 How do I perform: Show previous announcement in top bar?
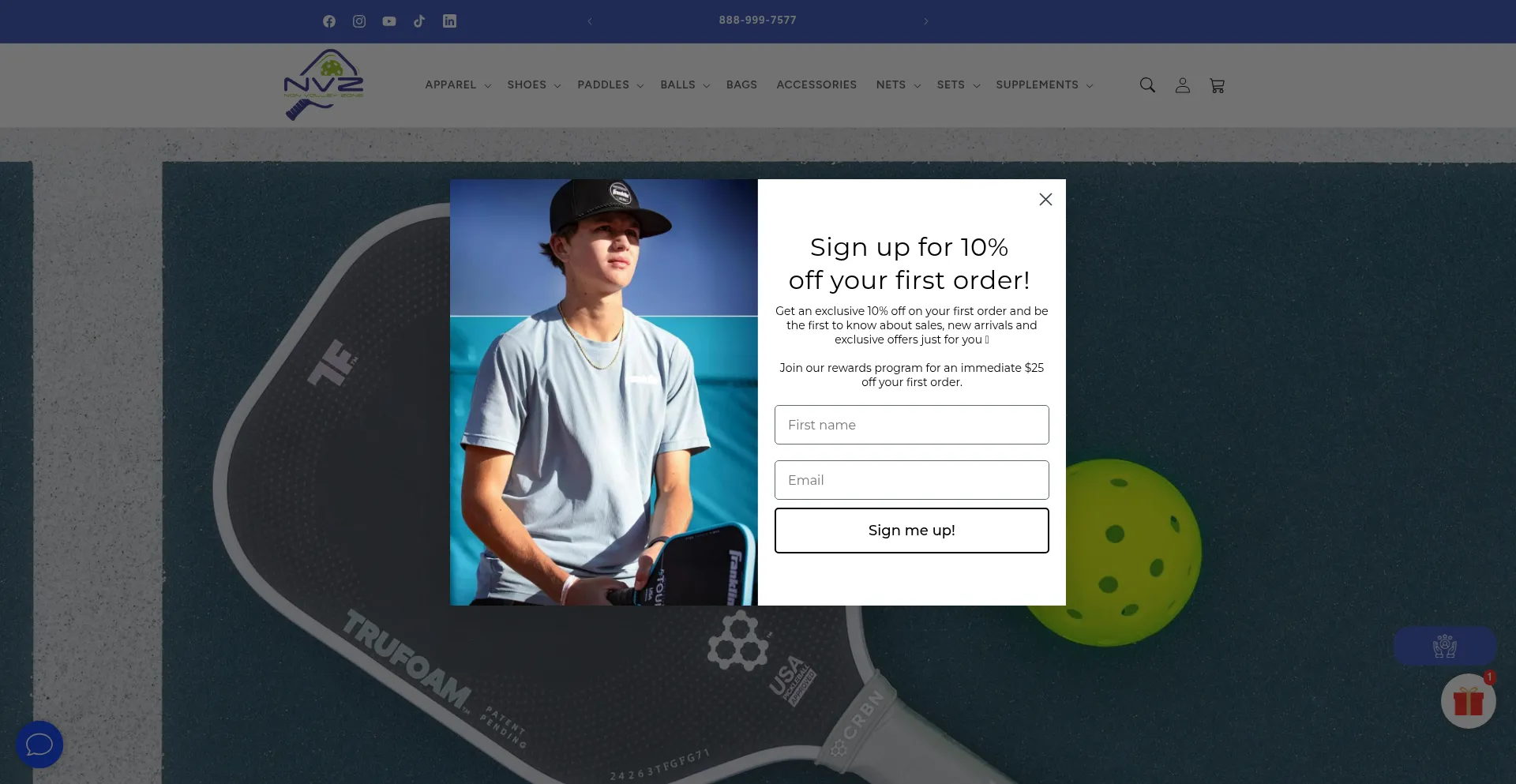590,21
